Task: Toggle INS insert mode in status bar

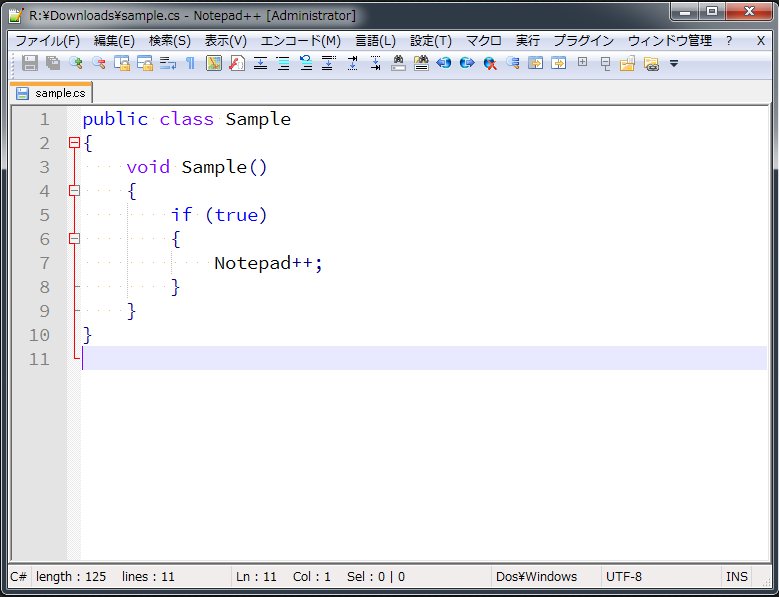Action: (x=736, y=577)
